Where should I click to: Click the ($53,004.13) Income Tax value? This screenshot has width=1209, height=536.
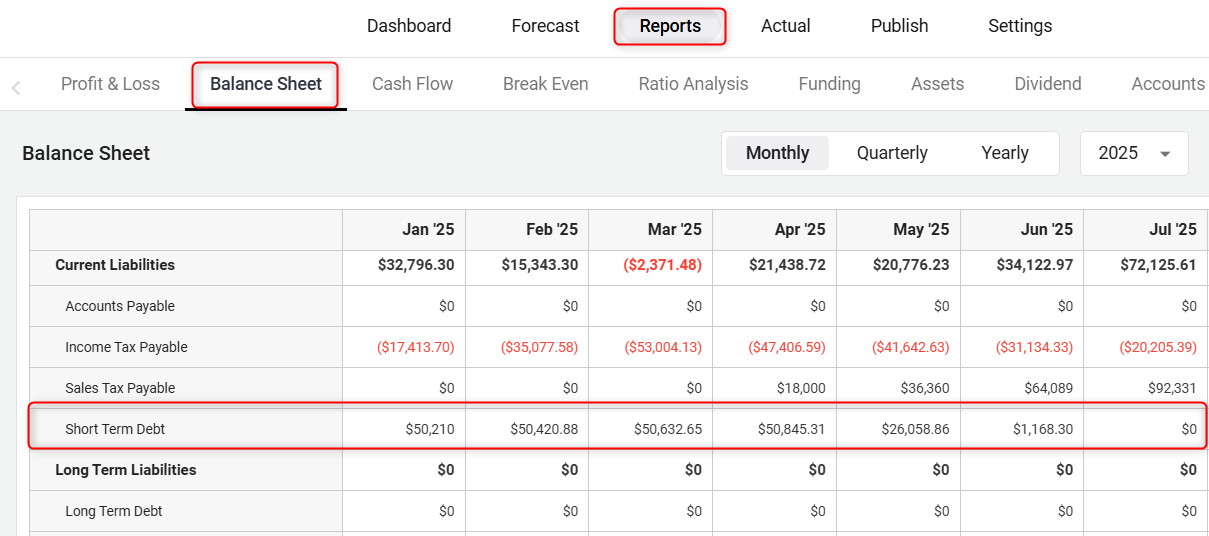(x=663, y=347)
